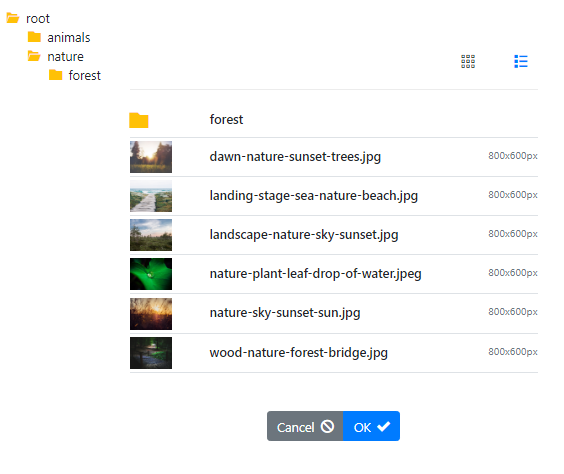Select the animals tree item

[69, 37]
